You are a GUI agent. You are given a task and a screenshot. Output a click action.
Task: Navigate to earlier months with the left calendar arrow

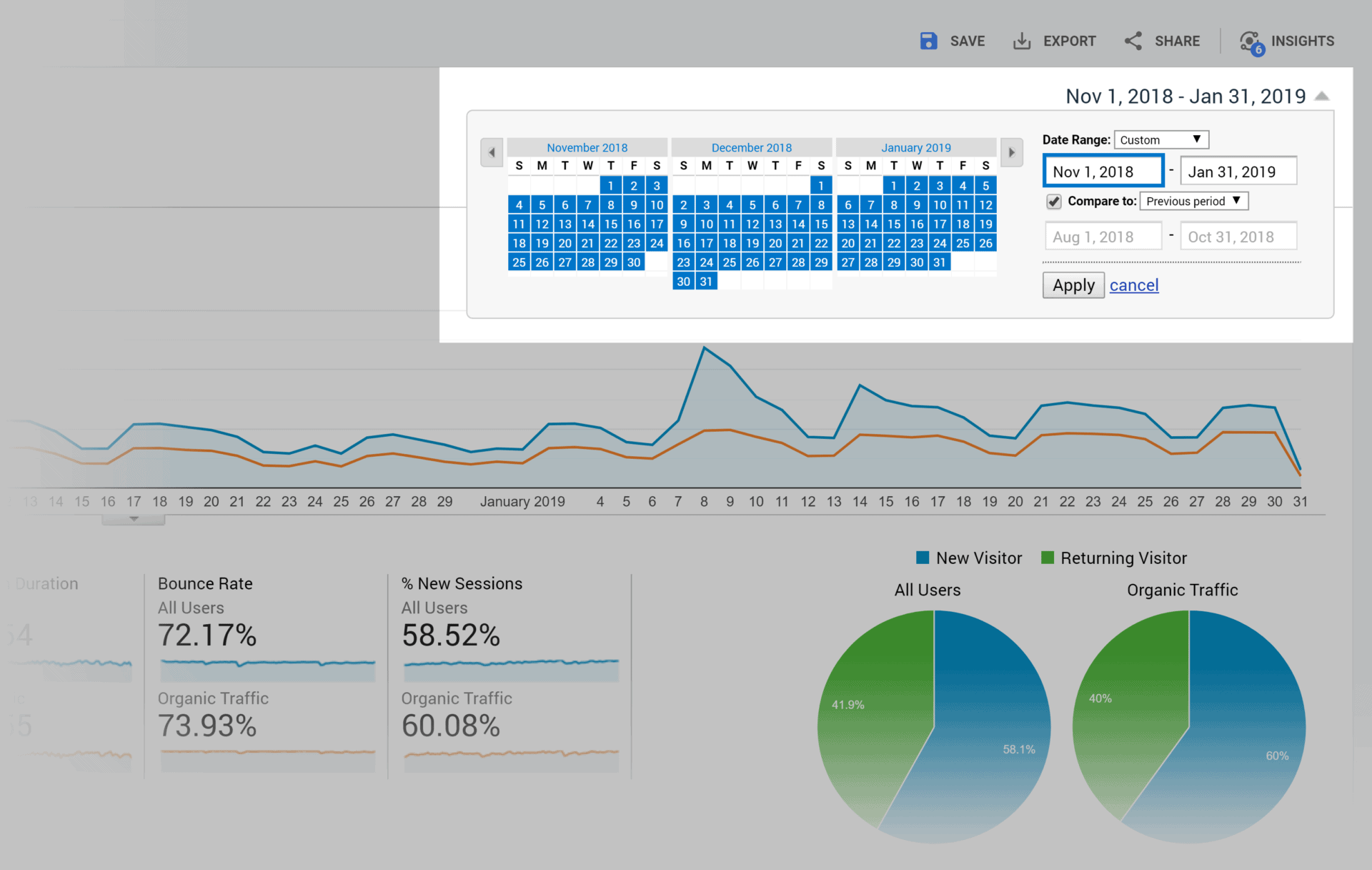[x=492, y=152]
